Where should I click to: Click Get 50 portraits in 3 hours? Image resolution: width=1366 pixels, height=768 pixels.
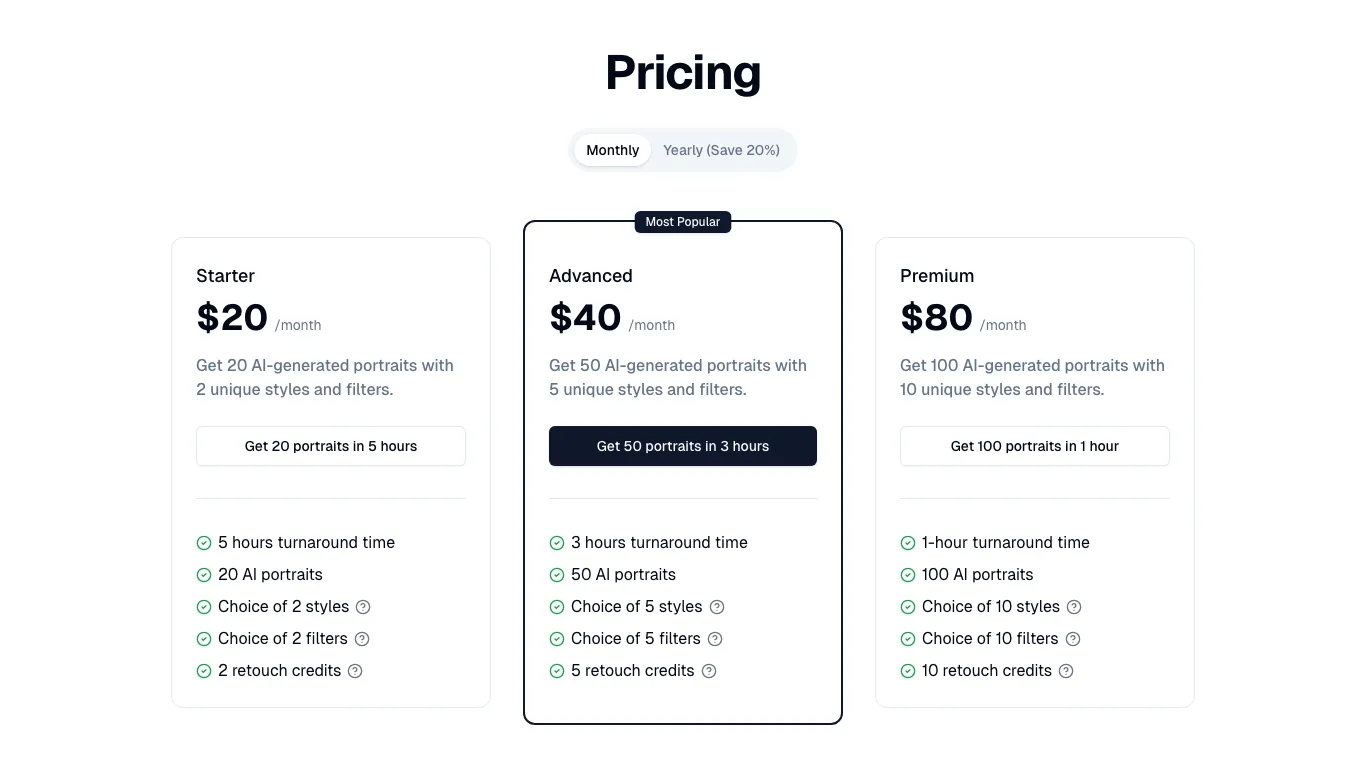coord(683,446)
